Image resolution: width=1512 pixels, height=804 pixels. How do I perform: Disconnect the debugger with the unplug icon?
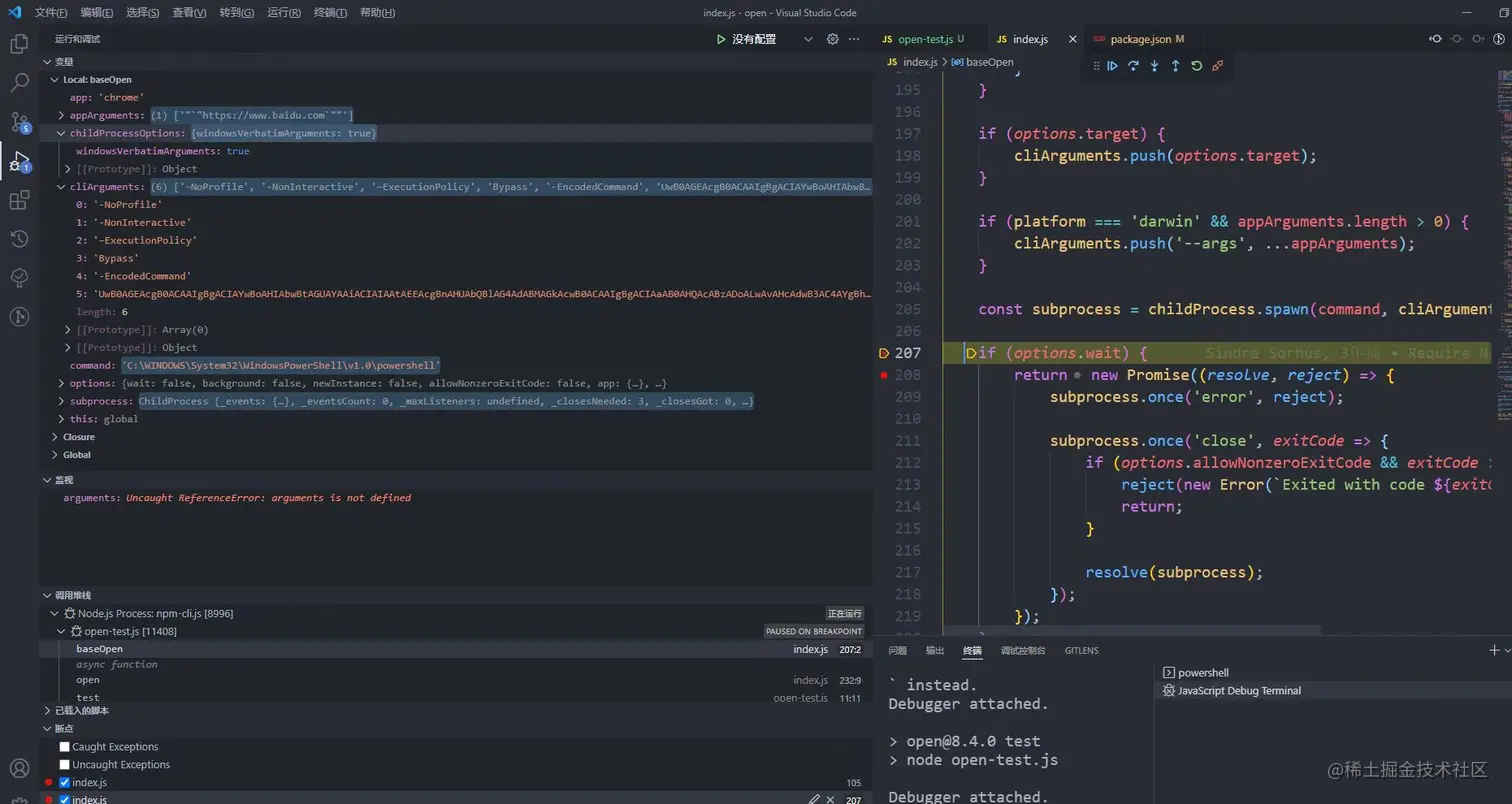click(1217, 65)
